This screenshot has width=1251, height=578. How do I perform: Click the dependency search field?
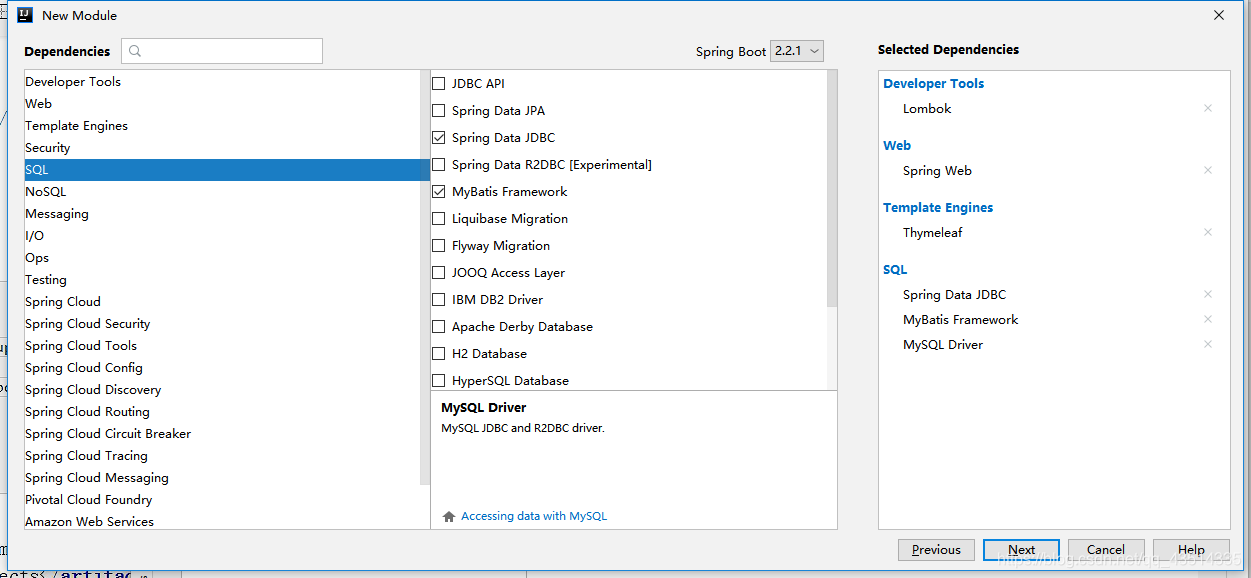222,51
